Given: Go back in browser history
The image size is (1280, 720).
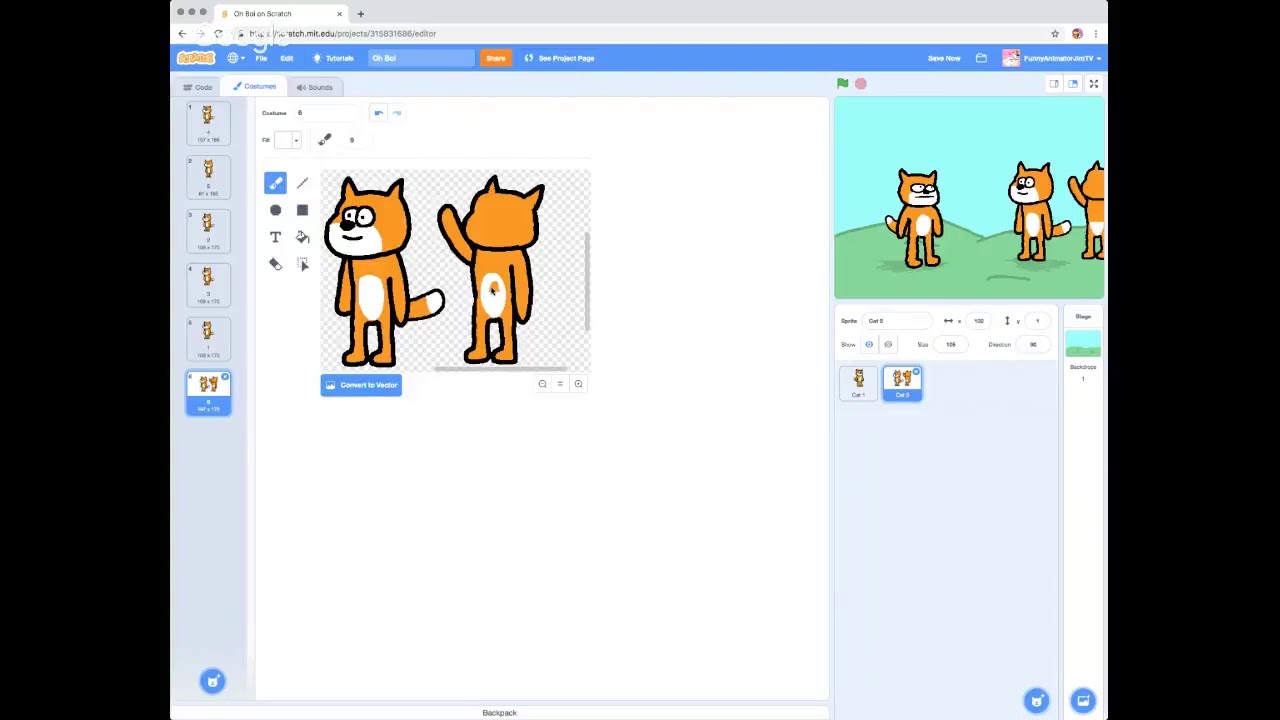Looking at the screenshot, I should click(182, 34).
